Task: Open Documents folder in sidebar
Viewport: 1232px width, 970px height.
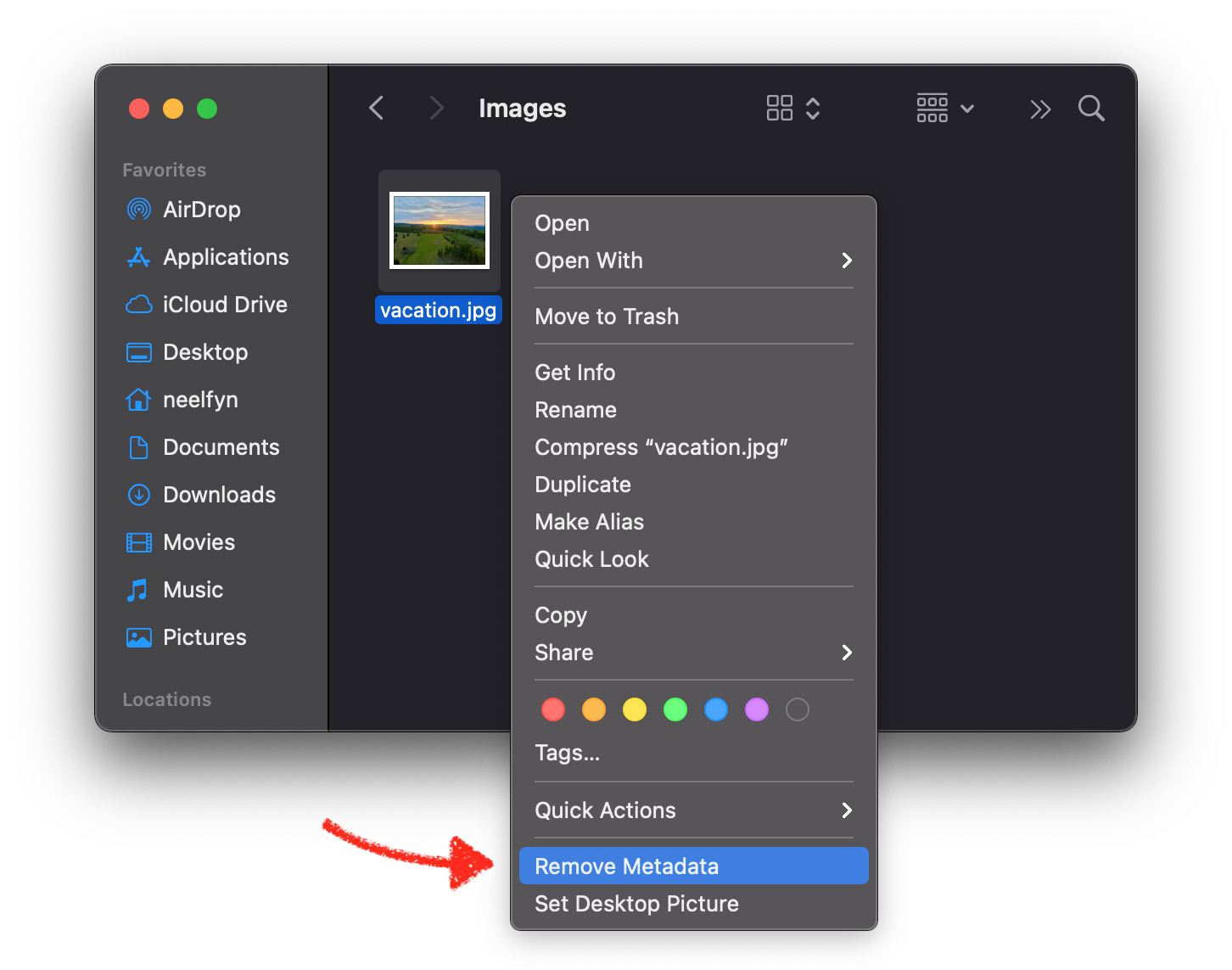Action: click(221, 447)
